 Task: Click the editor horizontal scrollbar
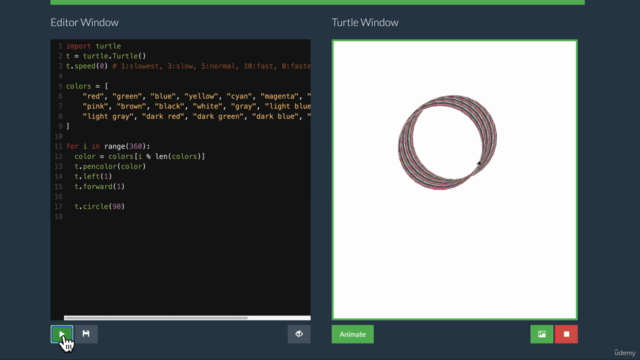tap(156, 318)
